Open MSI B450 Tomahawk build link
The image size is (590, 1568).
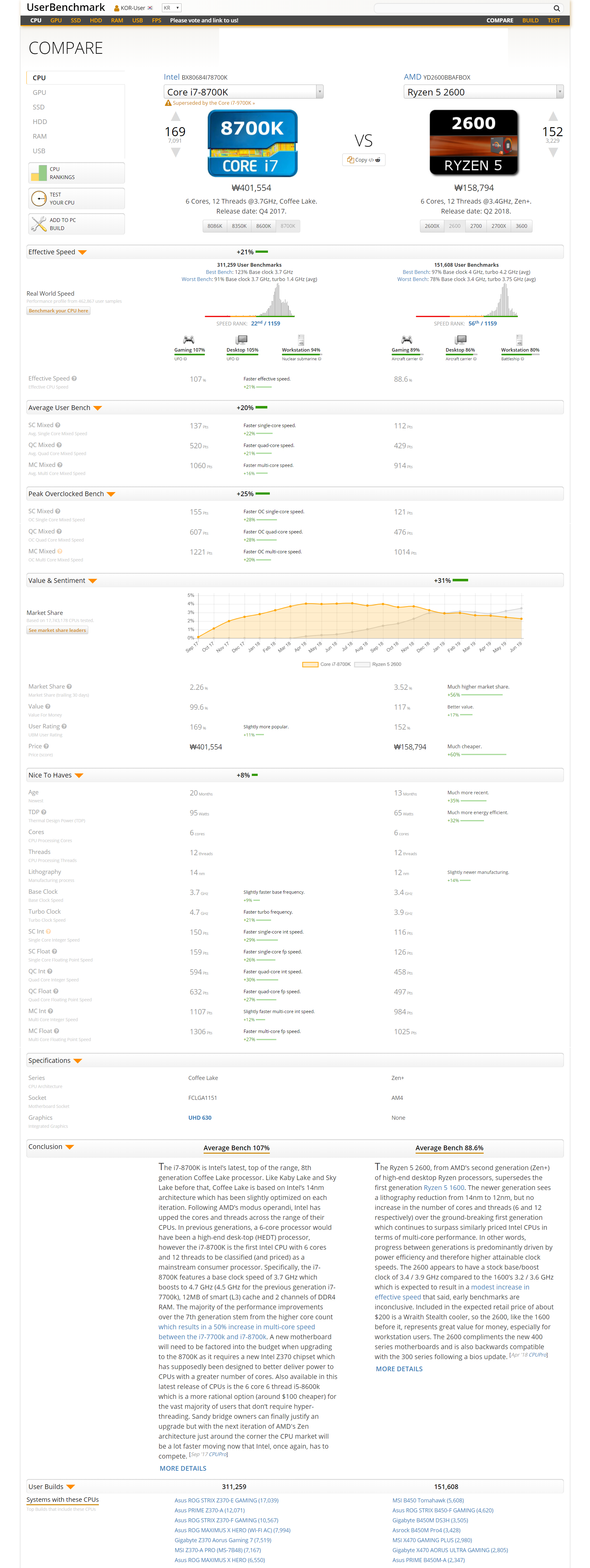(x=428, y=1501)
